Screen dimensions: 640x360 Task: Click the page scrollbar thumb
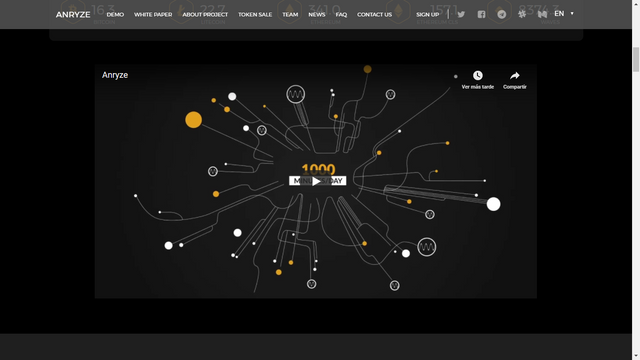636,60
